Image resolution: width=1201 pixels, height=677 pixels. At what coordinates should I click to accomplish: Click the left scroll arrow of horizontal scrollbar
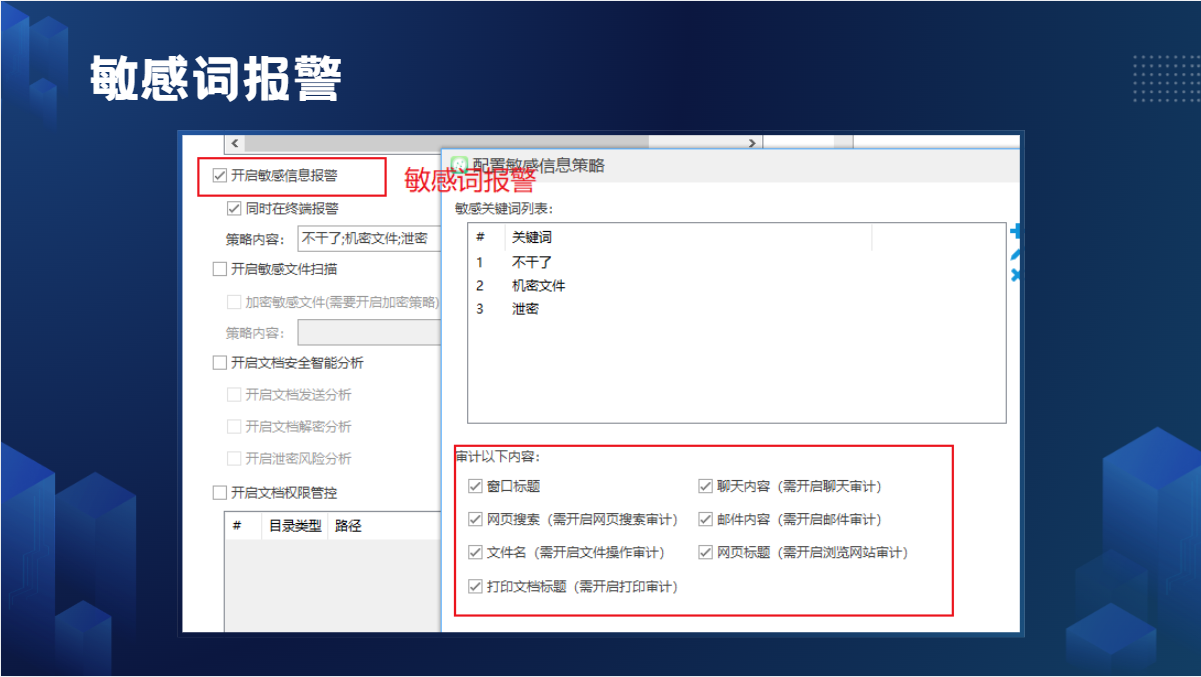coord(234,143)
